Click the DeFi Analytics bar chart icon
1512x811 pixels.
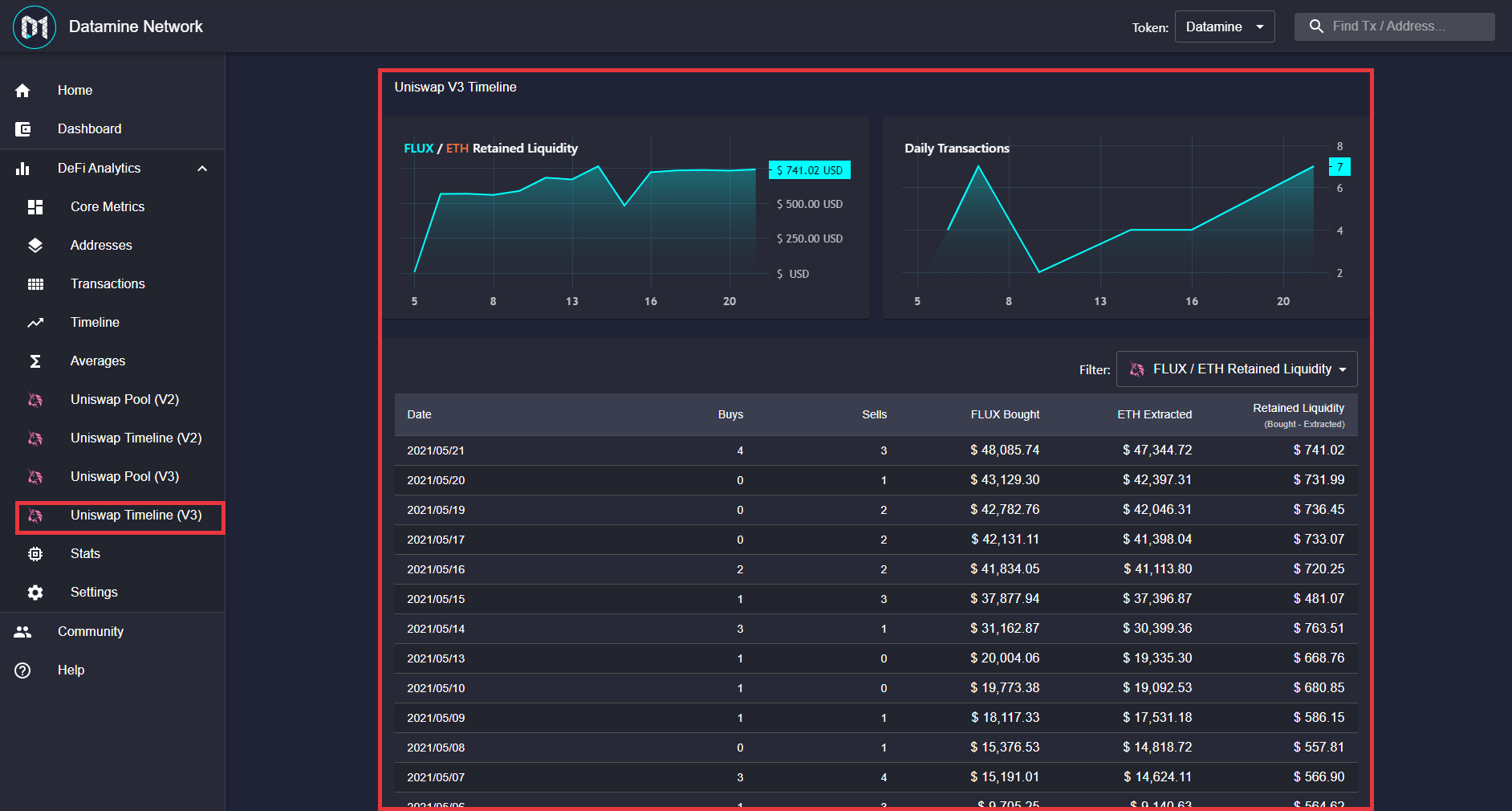point(22,169)
